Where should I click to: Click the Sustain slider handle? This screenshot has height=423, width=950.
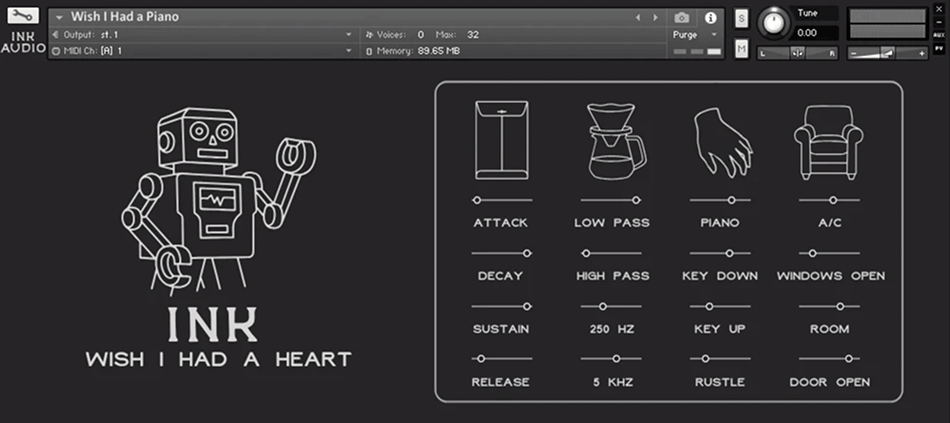[527, 307]
